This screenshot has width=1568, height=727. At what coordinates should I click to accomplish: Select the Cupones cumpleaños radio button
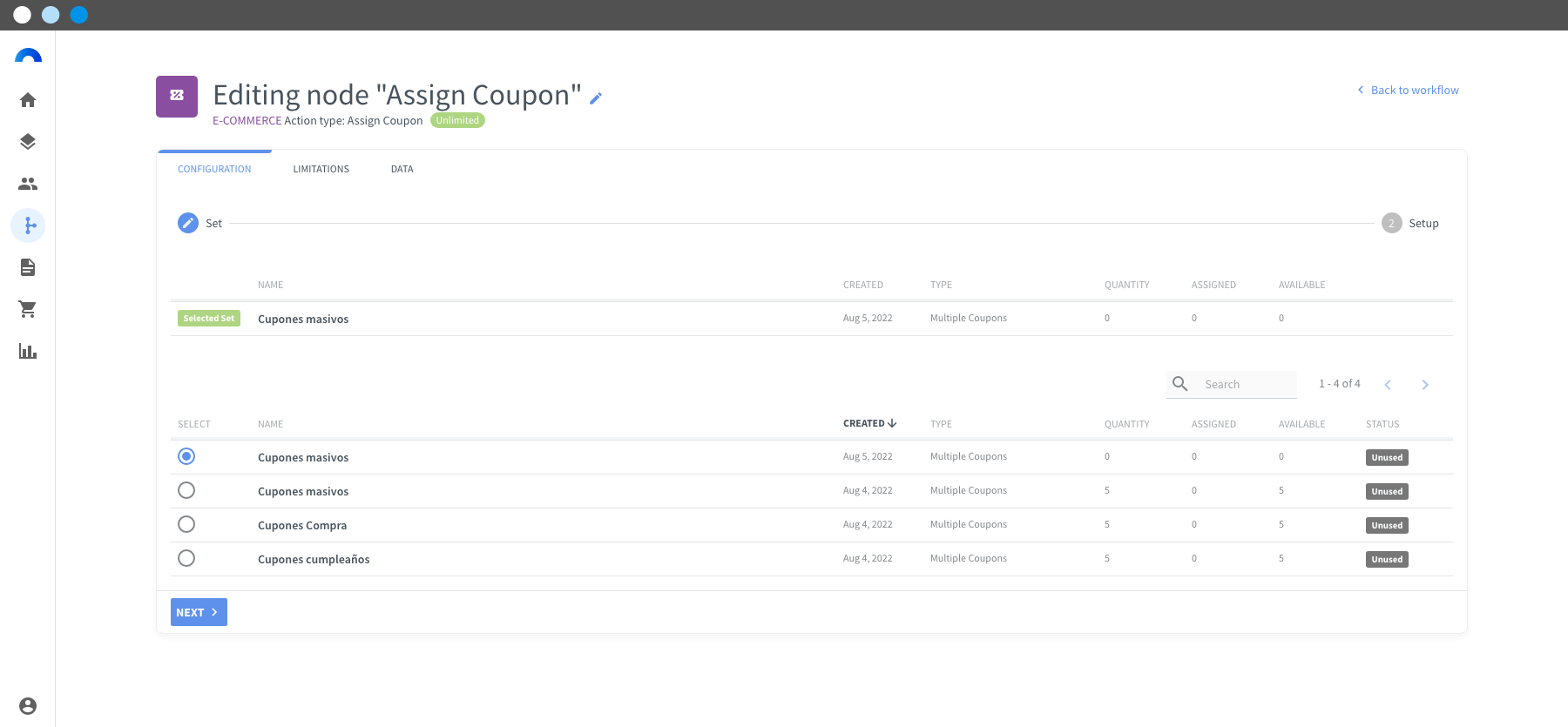[x=186, y=558]
